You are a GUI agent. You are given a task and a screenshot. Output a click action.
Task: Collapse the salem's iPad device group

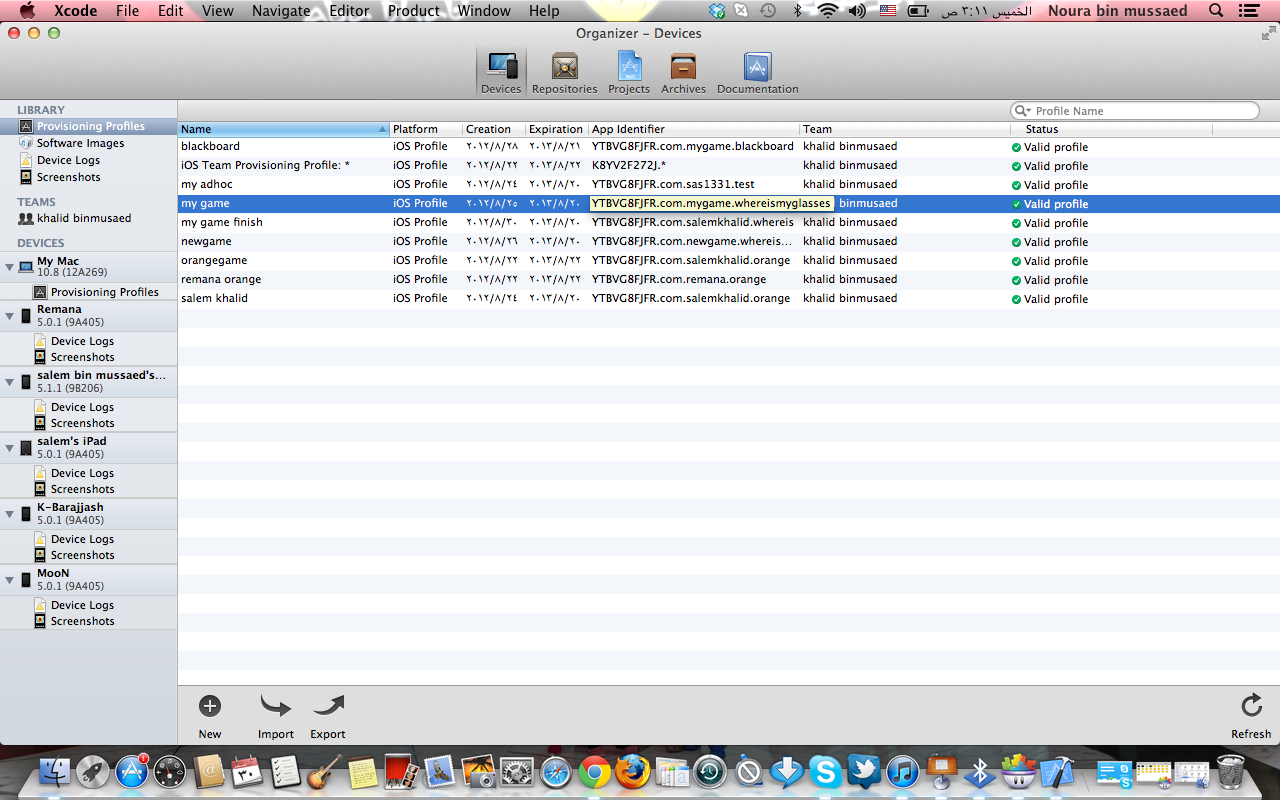tap(10, 447)
